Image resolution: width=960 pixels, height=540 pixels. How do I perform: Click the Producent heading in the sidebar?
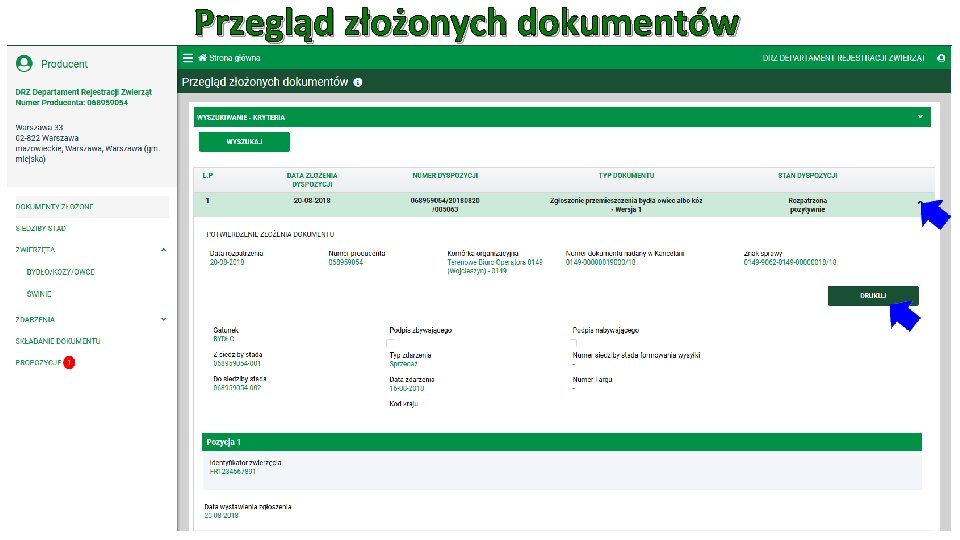click(x=64, y=64)
